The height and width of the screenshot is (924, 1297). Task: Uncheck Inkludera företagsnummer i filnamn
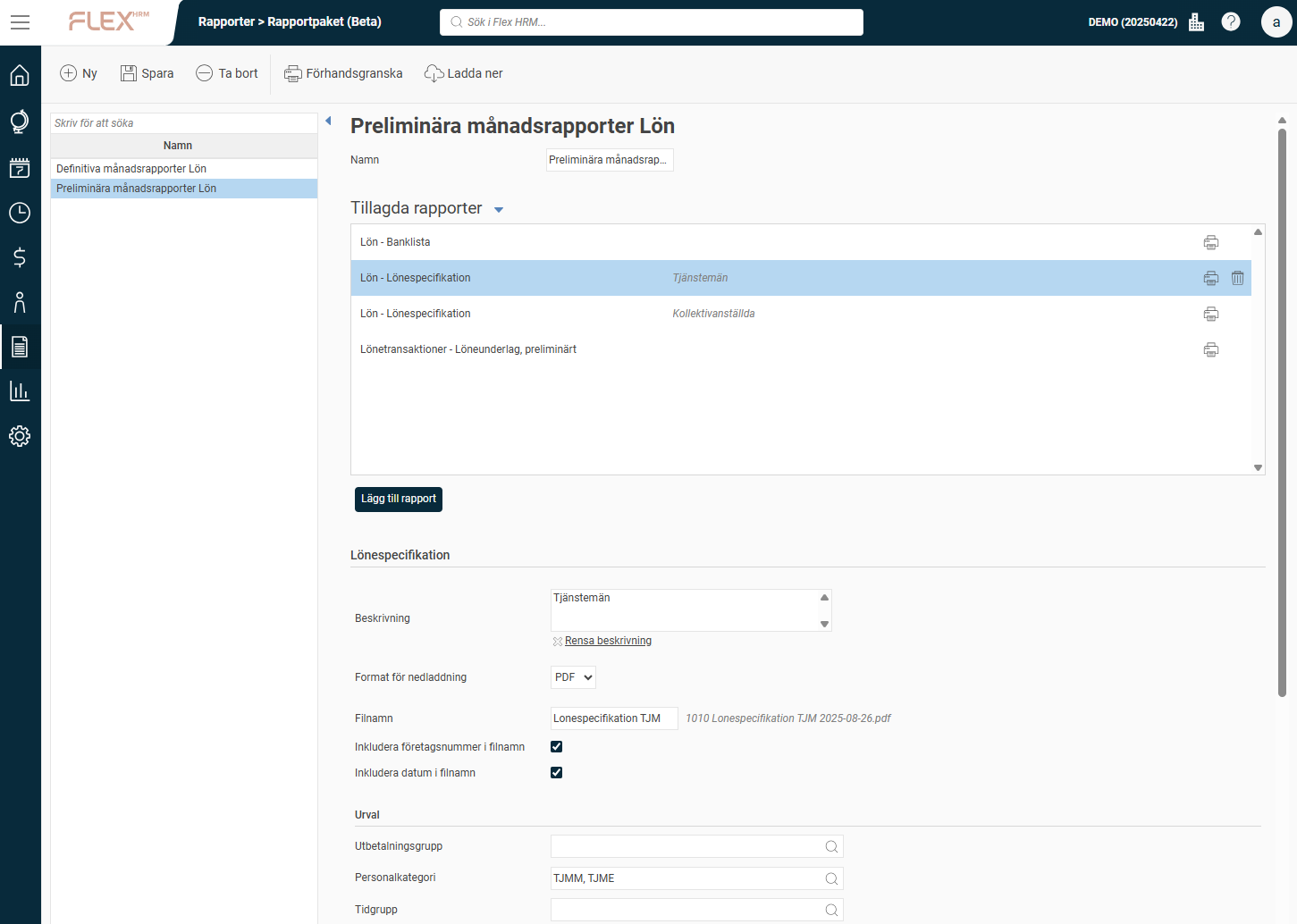[556, 747]
